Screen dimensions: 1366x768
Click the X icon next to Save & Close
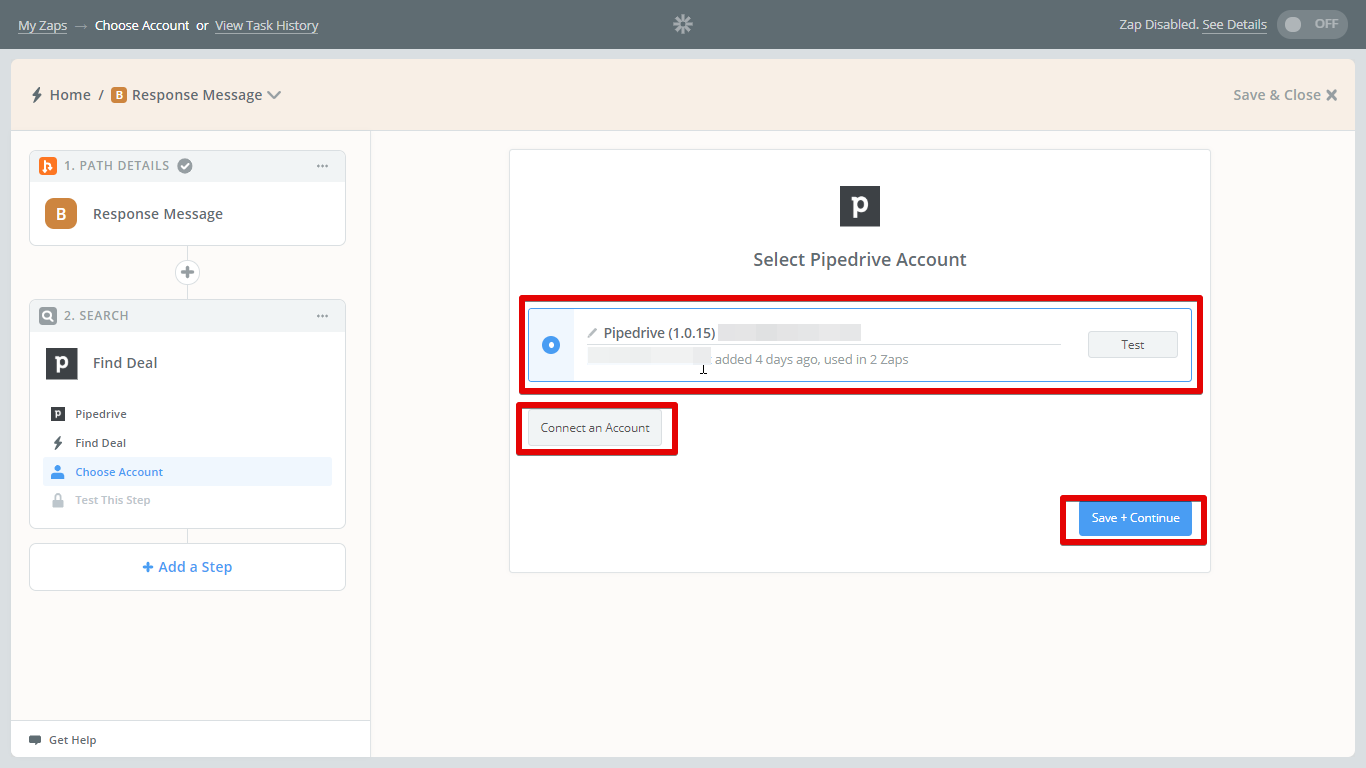(1331, 95)
